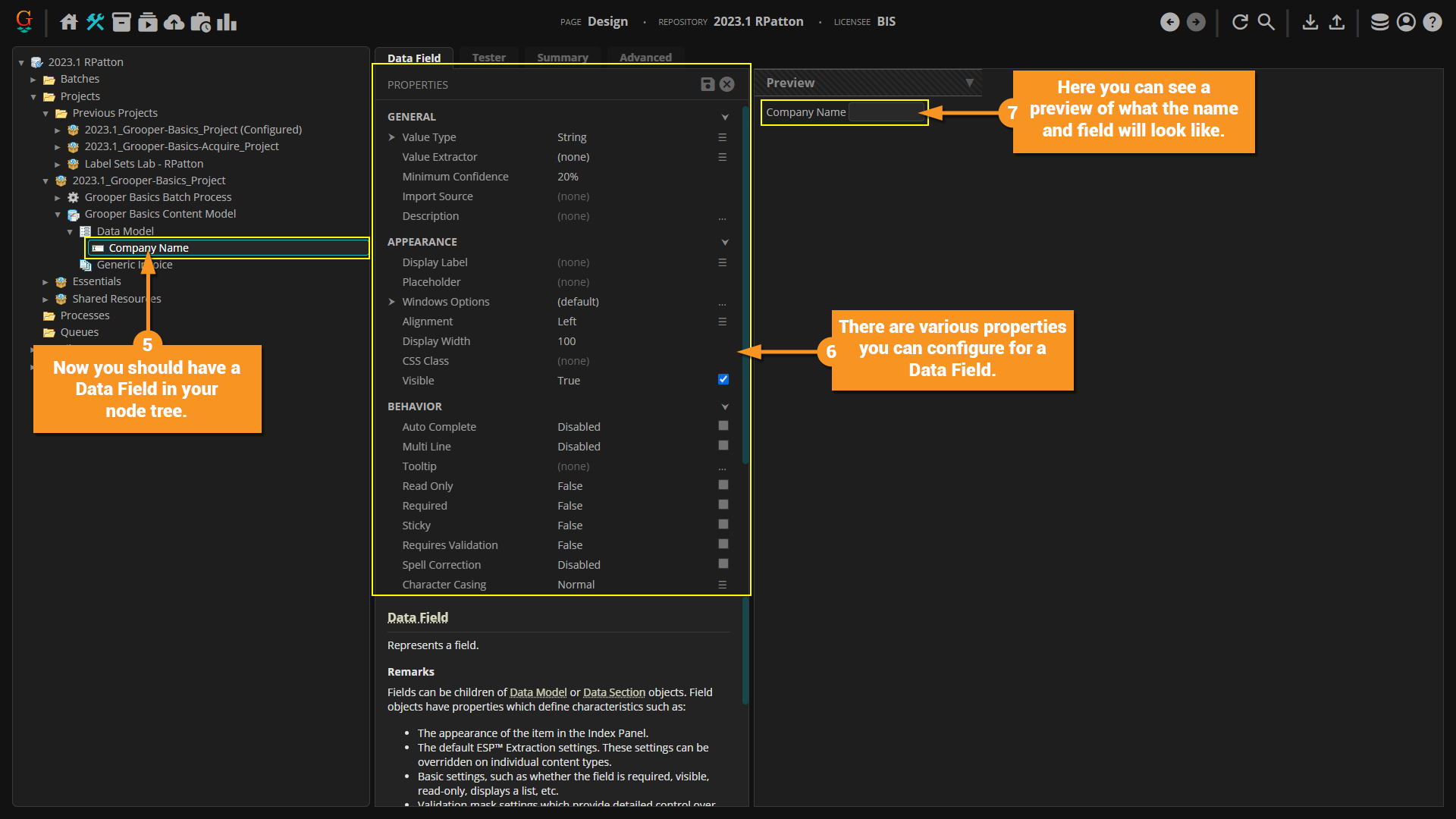This screenshot has height=819, width=1456.
Task: Click the save icon in Properties panel
Action: click(708, 84)
